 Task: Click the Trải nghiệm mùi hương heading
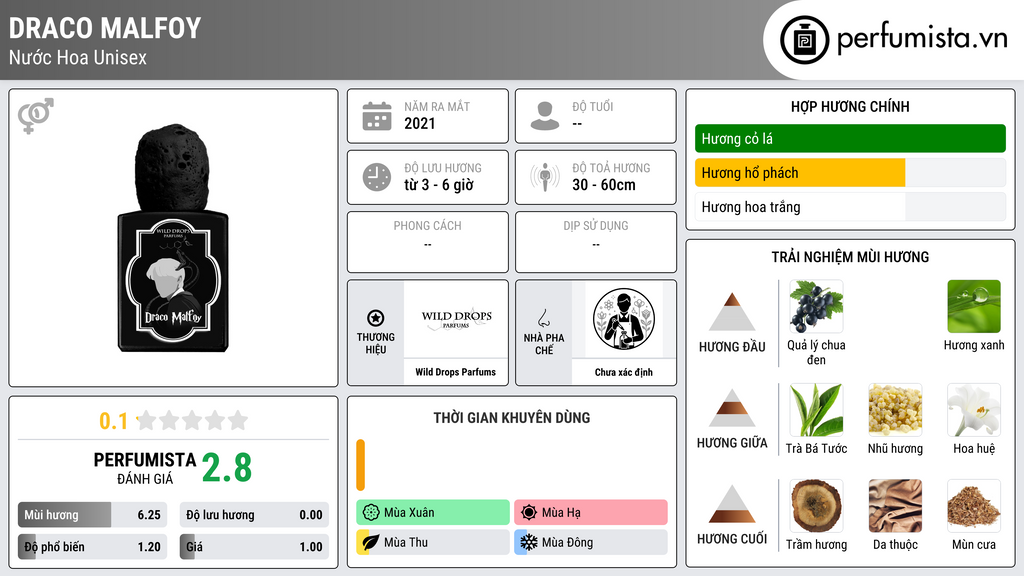850,257
